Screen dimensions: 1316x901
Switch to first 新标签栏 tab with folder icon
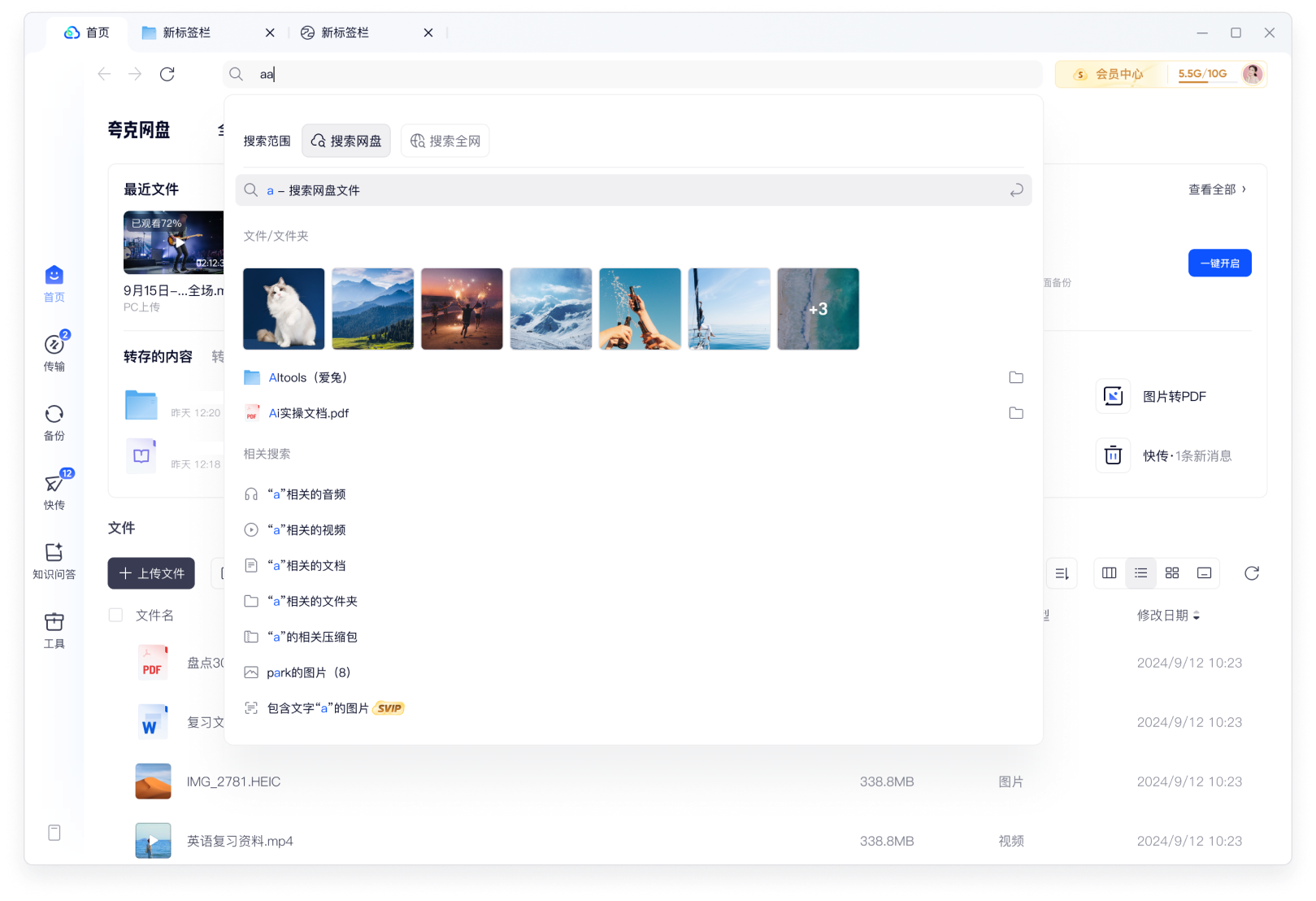(207, 33)
